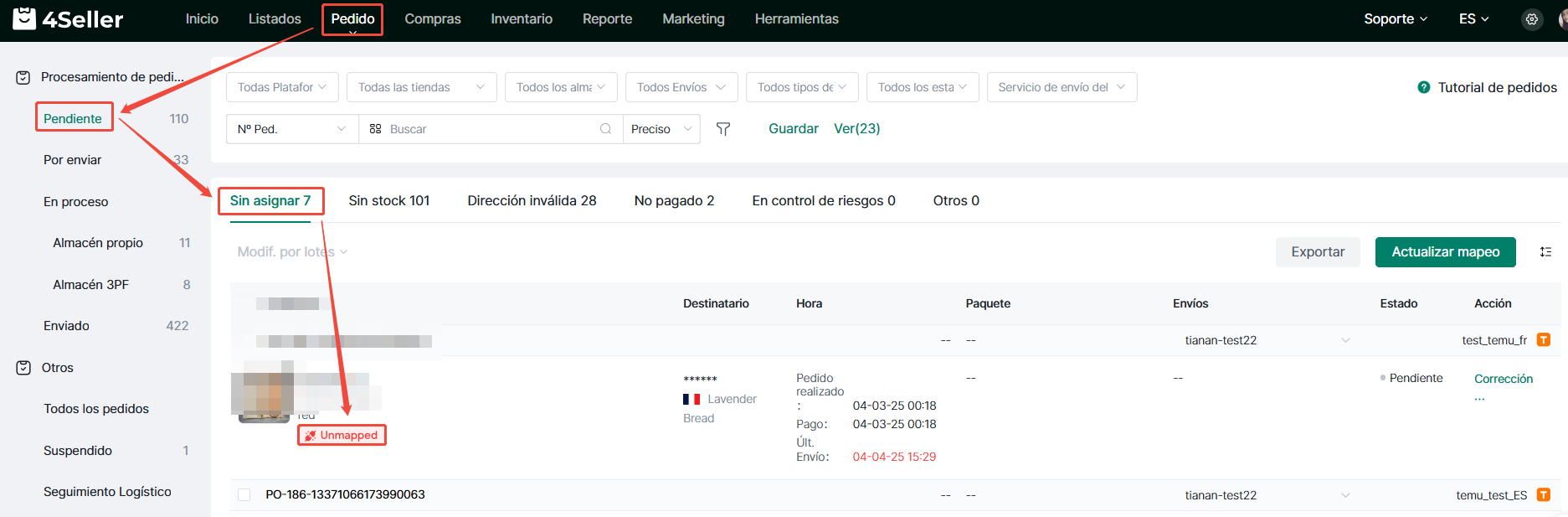Click the list density settings icon

click(1545, 252)
